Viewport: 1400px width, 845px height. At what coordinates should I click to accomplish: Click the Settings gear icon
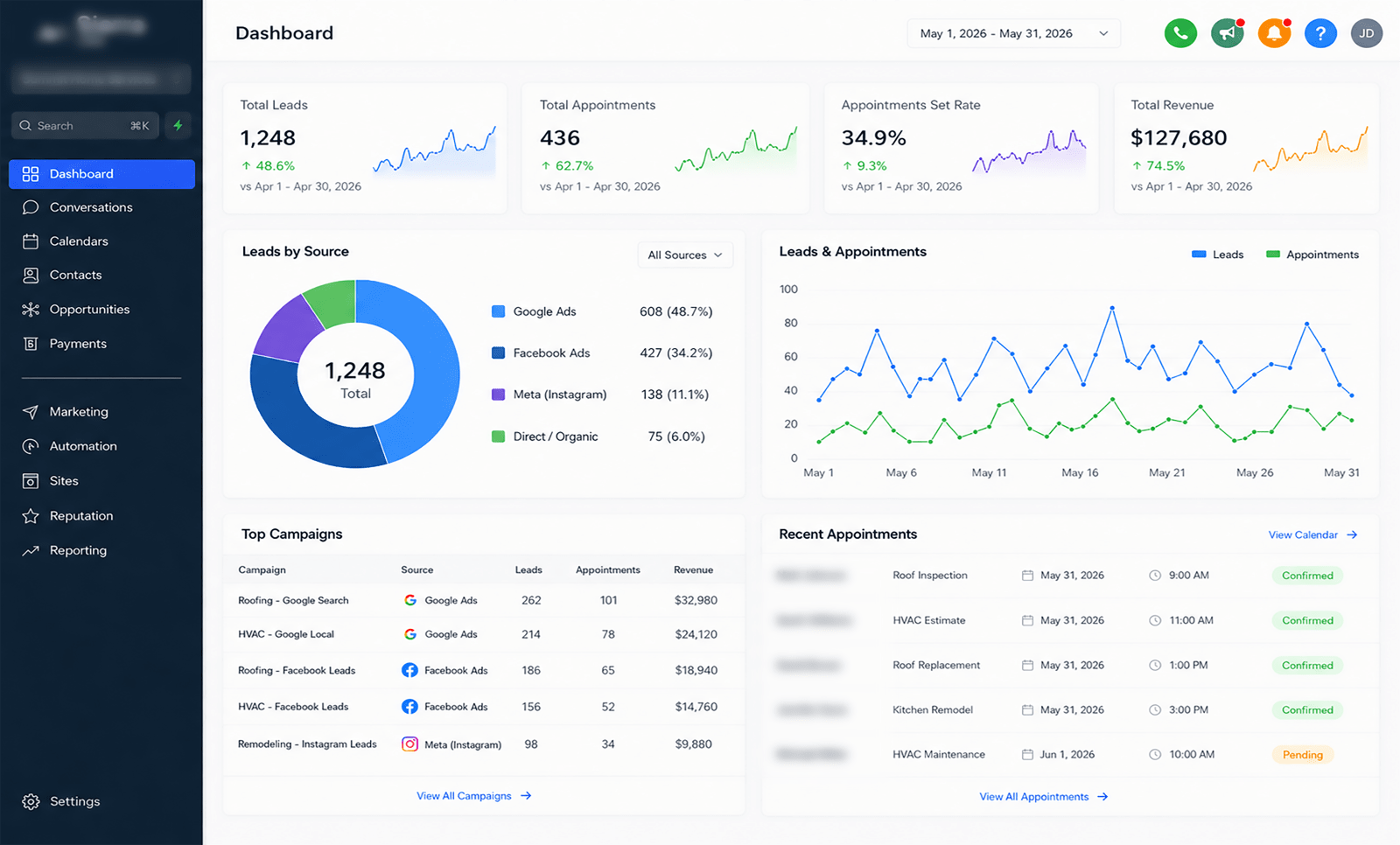pyautogui.click(x=31, y=802)
